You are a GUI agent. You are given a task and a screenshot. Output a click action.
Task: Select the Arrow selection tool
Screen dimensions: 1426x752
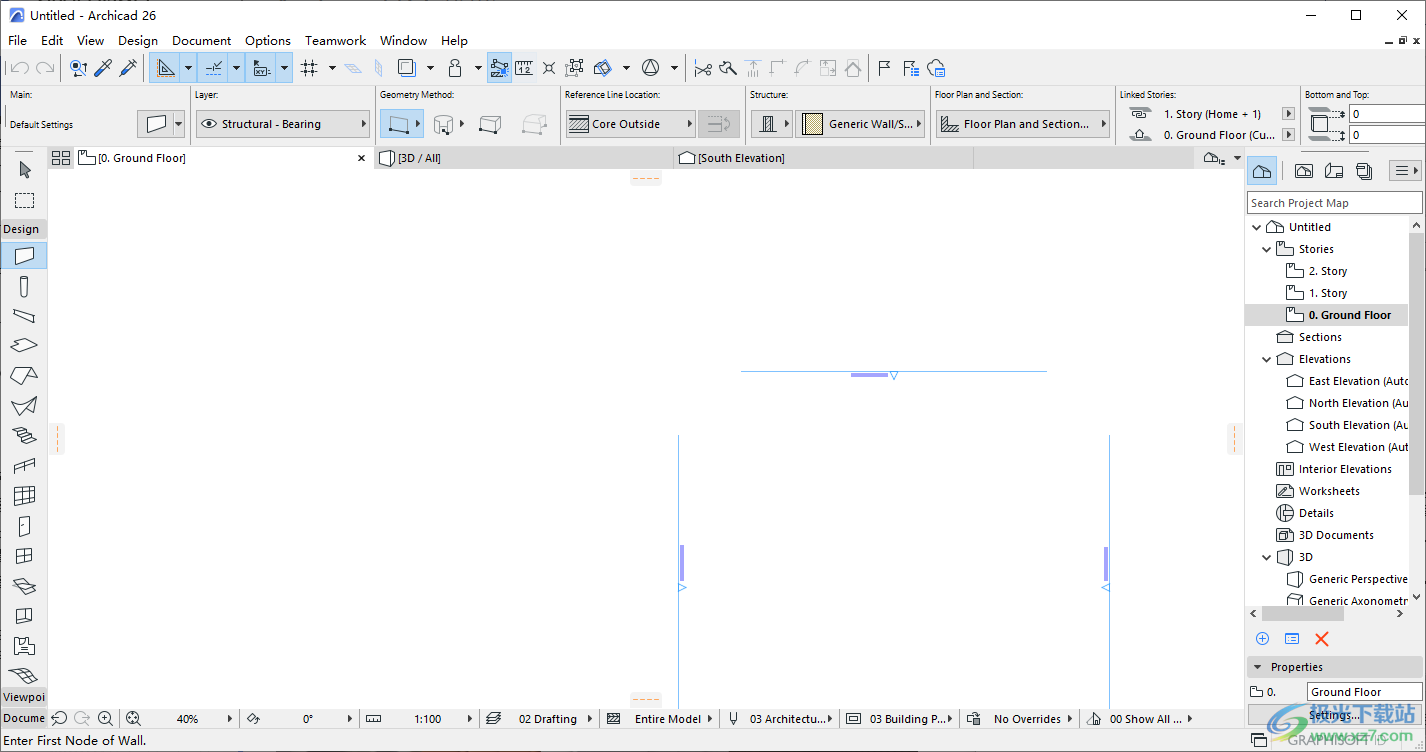pos(24,169)
